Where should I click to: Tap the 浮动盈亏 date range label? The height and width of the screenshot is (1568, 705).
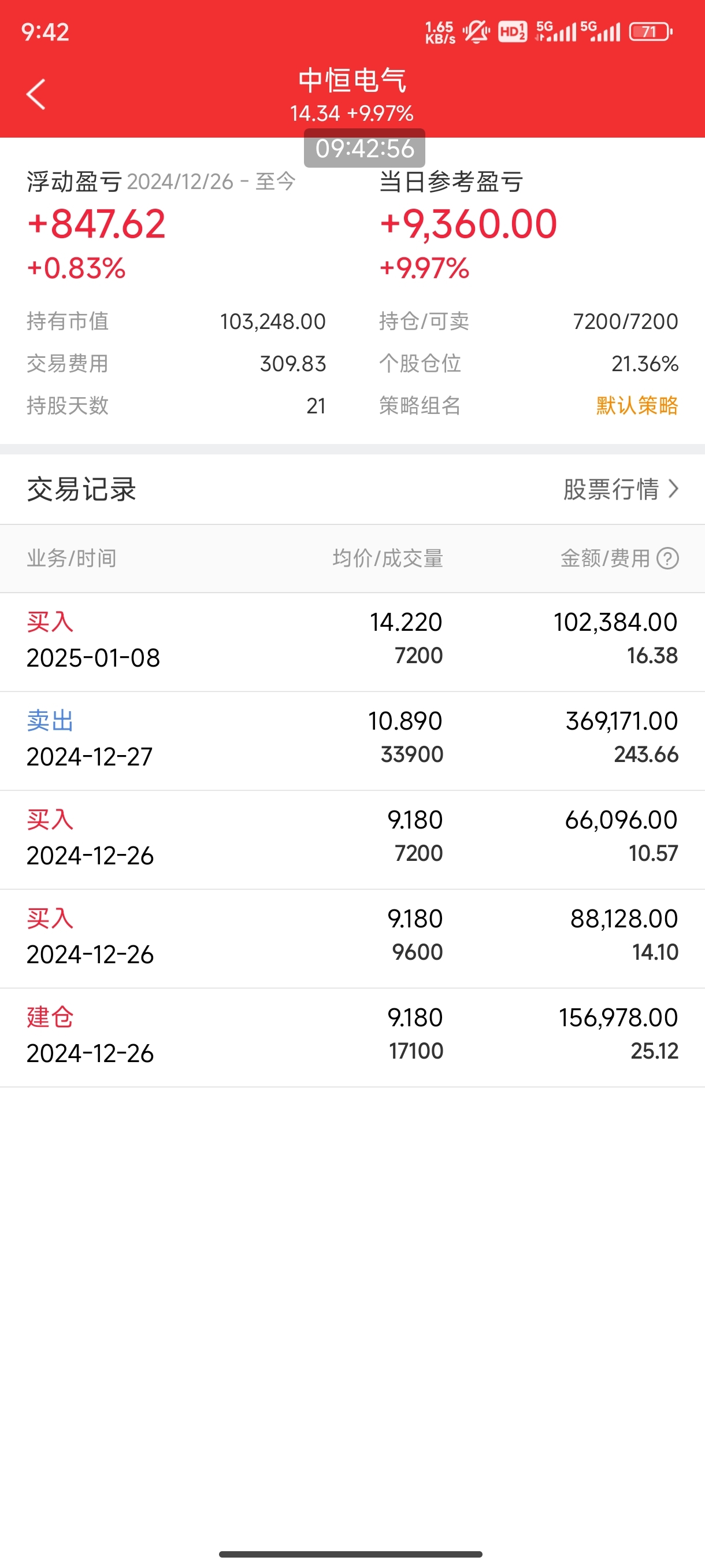210,182
